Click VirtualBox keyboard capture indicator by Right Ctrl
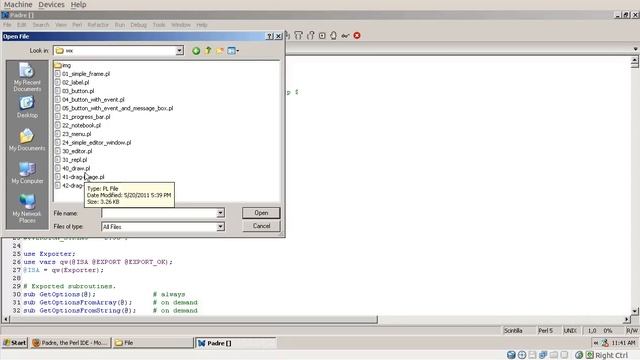Viewport: 640px width, 360px height. point(589,355)
